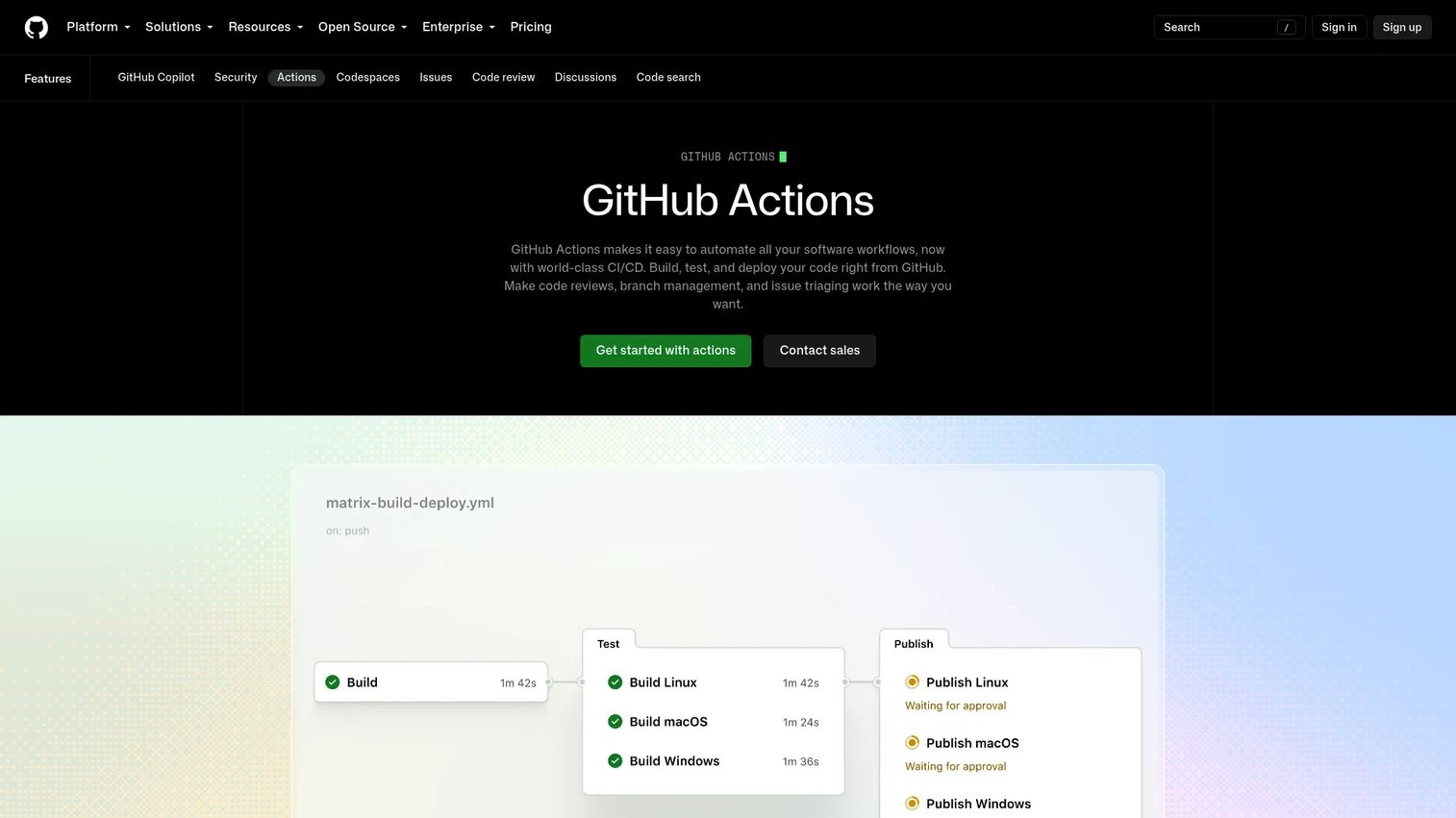Click the Sign in button
The width and height of the screenshot is (1456, 818).
click(x=1339, y=27)
